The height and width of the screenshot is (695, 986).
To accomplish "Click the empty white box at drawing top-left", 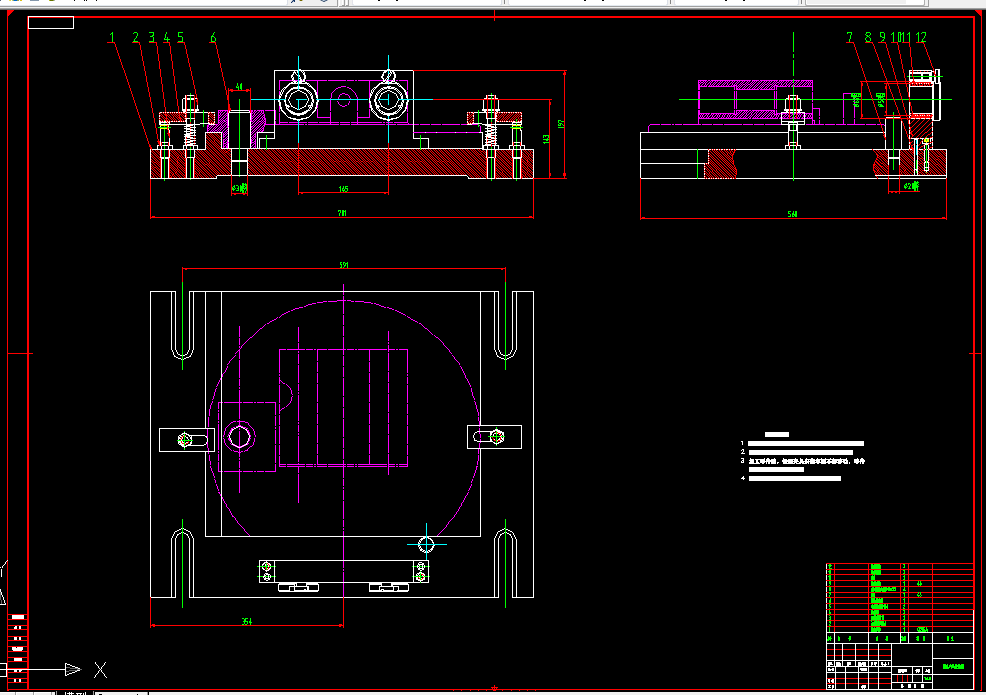I will pos(51,23).
